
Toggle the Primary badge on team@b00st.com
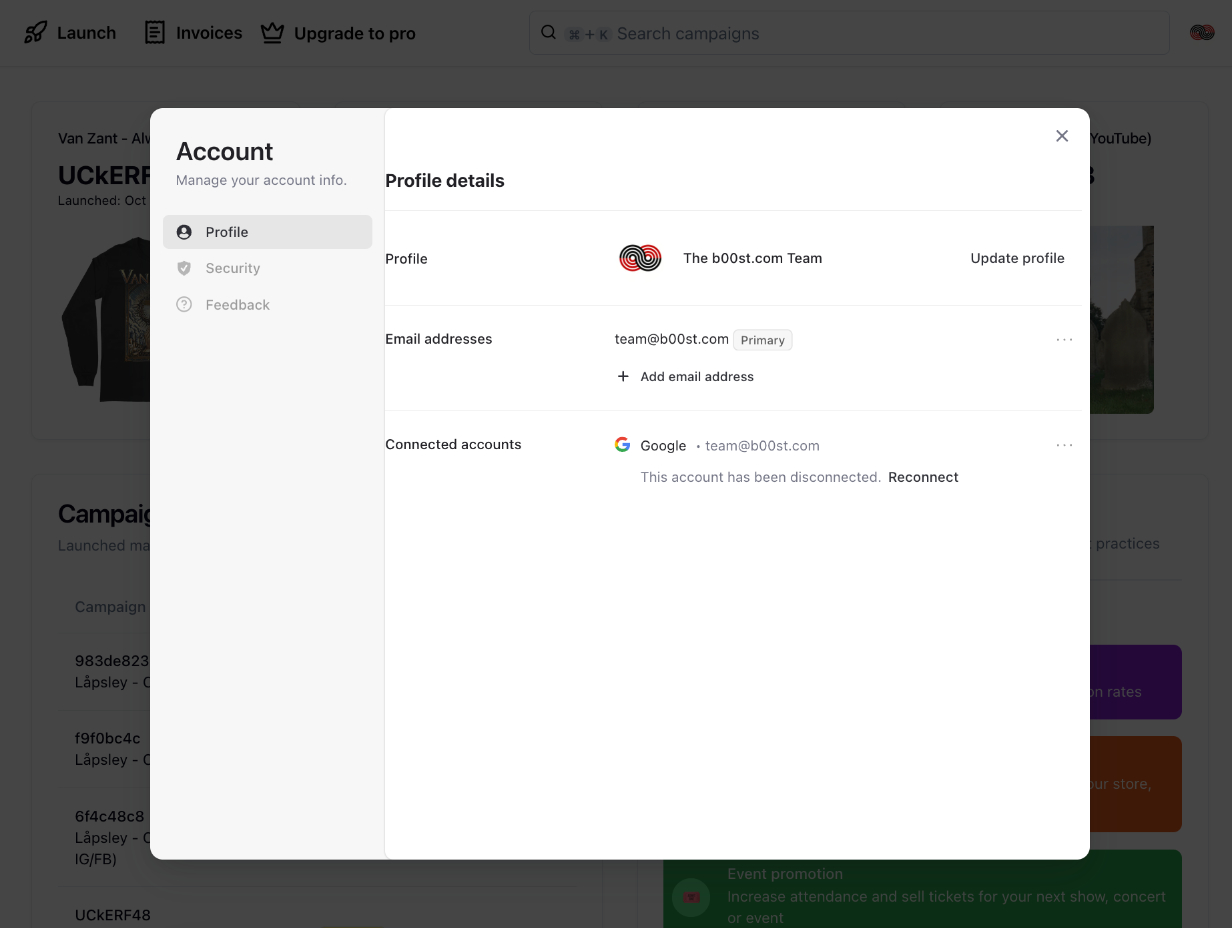[762, 340]
